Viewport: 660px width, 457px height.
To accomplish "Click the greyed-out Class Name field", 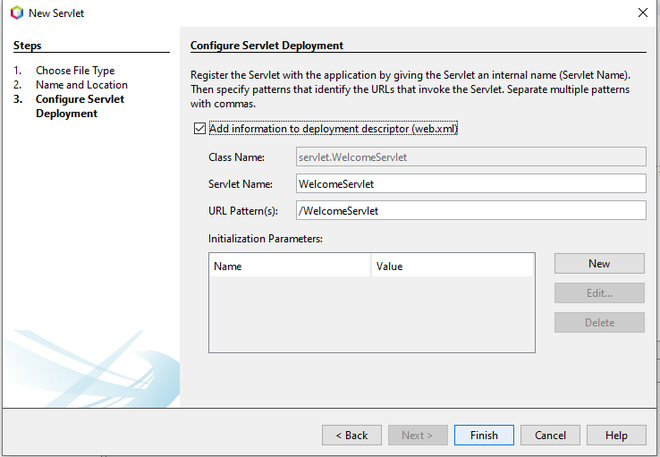I will (x=471, y=157).
